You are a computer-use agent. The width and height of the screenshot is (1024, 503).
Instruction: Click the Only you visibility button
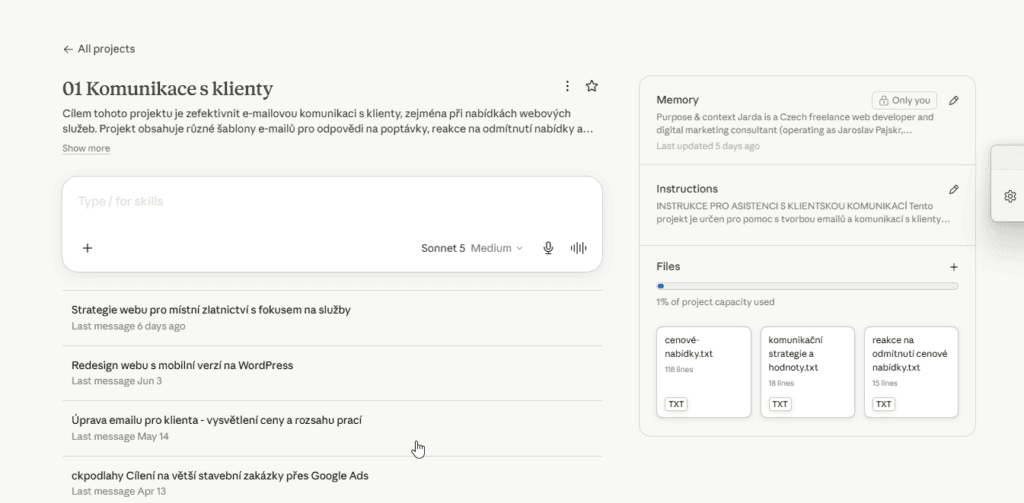coord(904,101)
